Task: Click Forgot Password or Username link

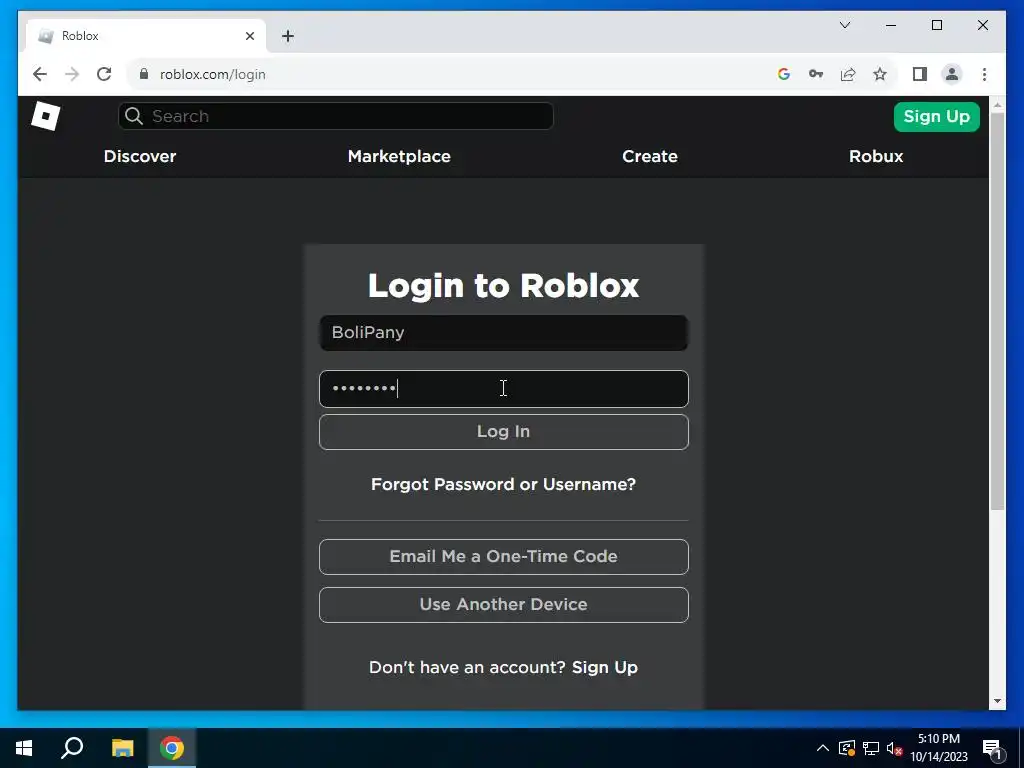Action: 504,484
